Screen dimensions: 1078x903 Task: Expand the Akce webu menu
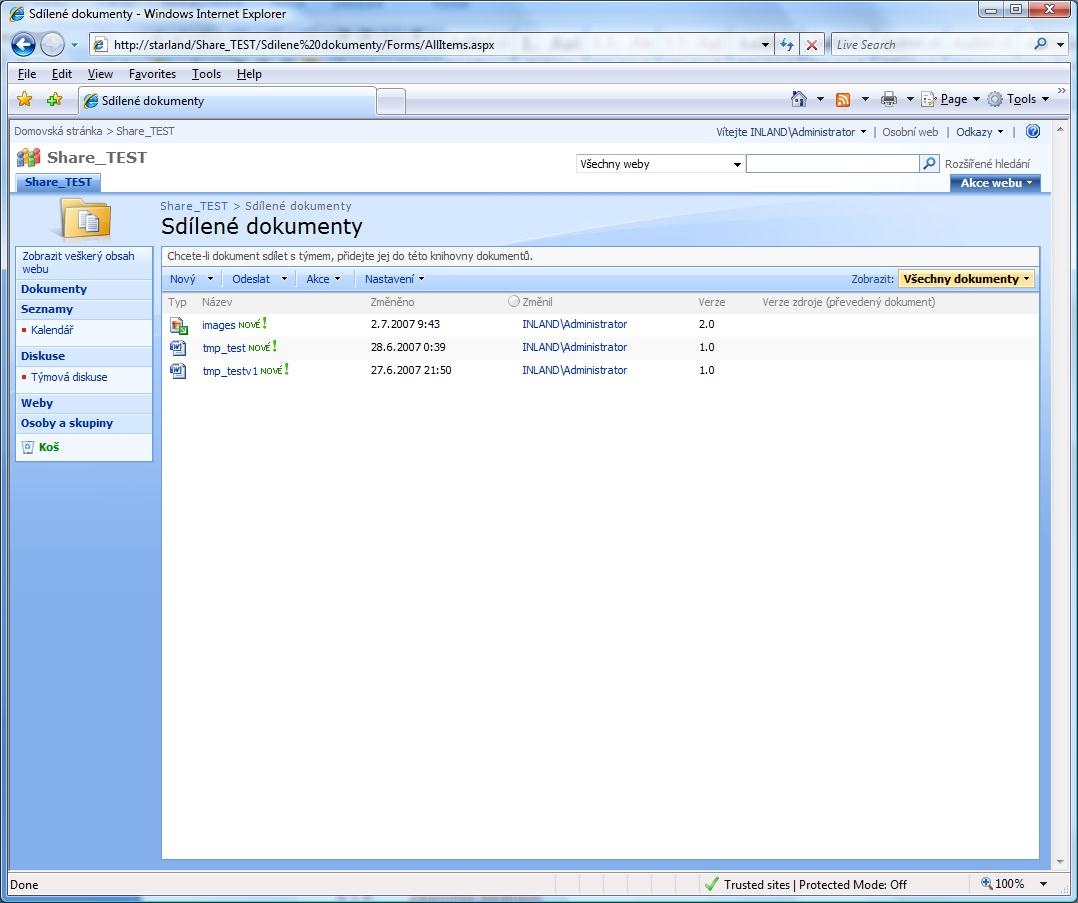click(x=995, y=183)
